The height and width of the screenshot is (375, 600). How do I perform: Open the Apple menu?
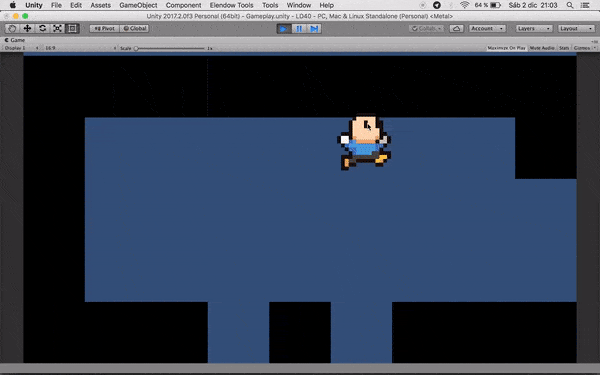13,5
